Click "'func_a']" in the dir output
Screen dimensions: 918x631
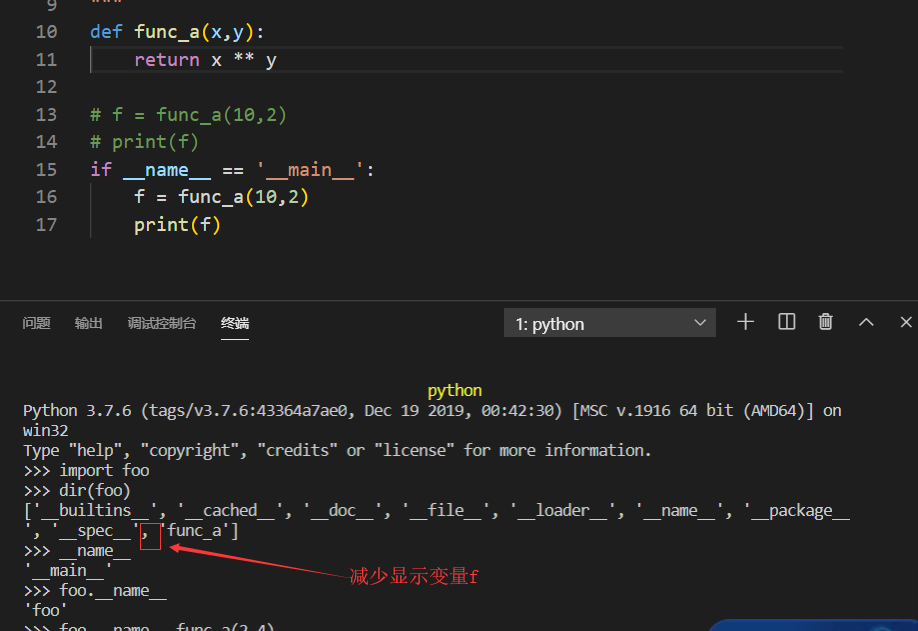click(199, 531)
